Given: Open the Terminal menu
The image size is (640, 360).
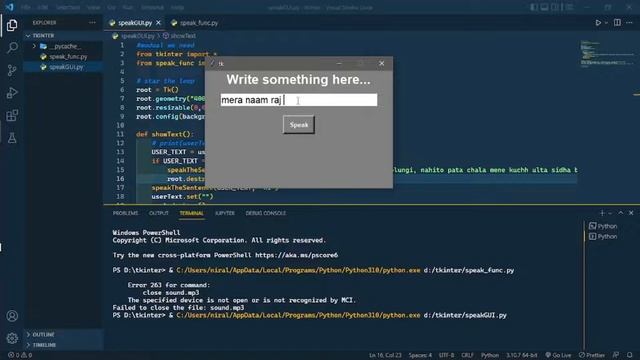Looking at the screenshot, I should (152, 7).
